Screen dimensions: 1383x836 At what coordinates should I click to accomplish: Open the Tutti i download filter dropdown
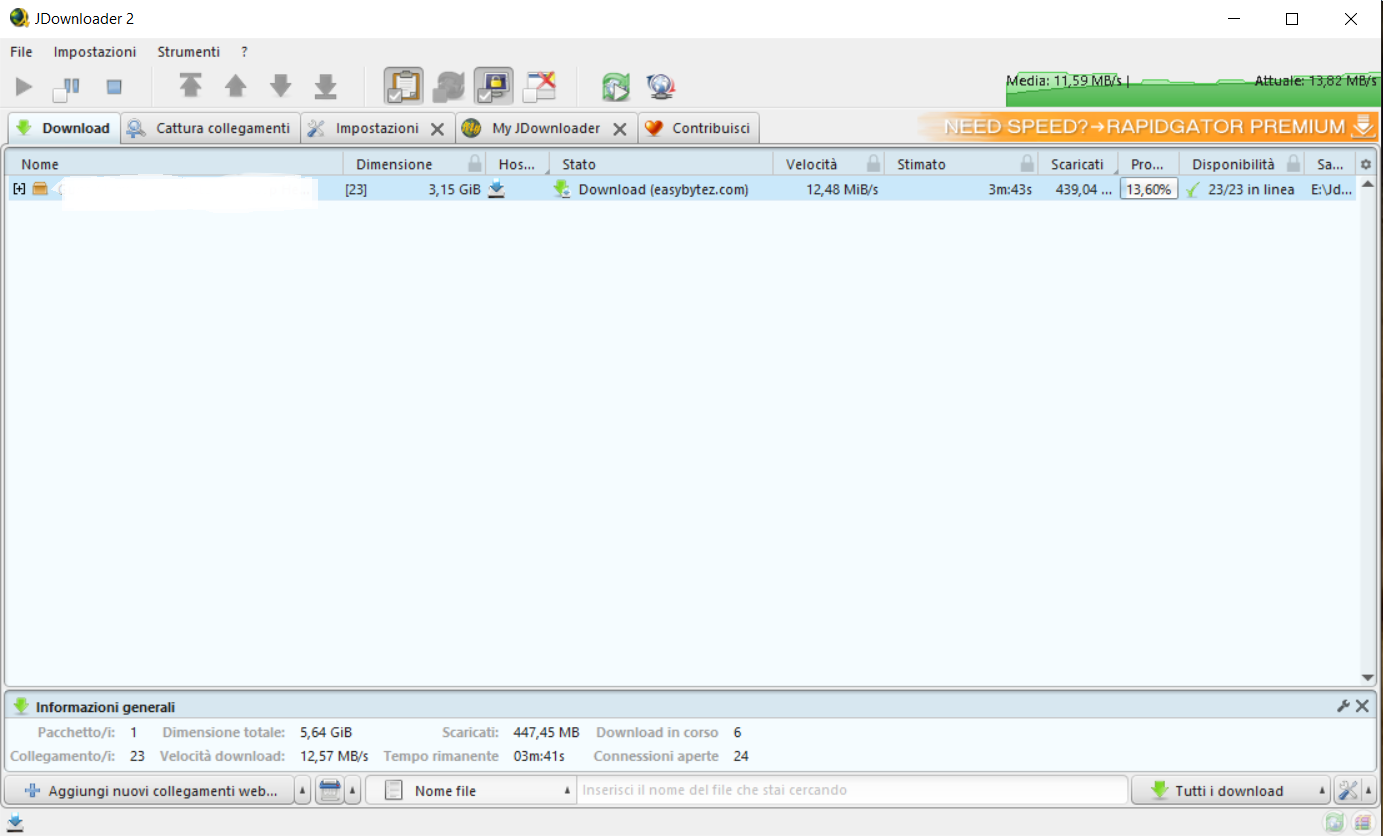coord(1231,791)
